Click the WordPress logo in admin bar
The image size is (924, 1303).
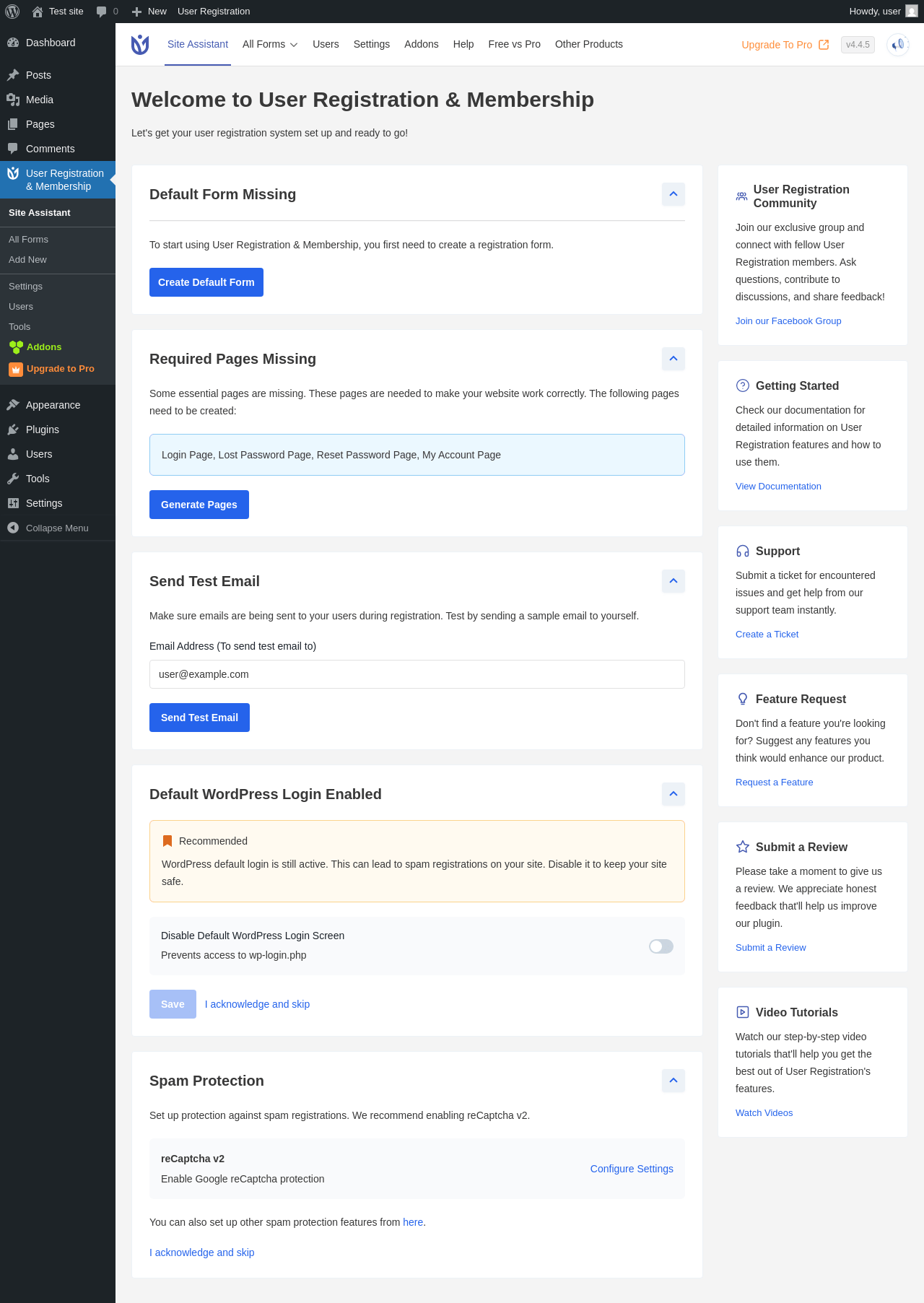[12, 12]
